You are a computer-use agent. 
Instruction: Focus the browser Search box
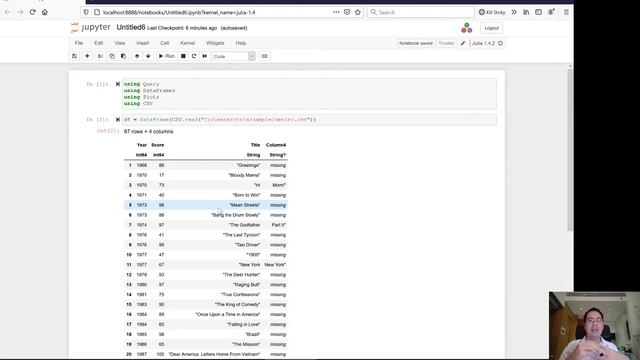click(x=420, y=12)
